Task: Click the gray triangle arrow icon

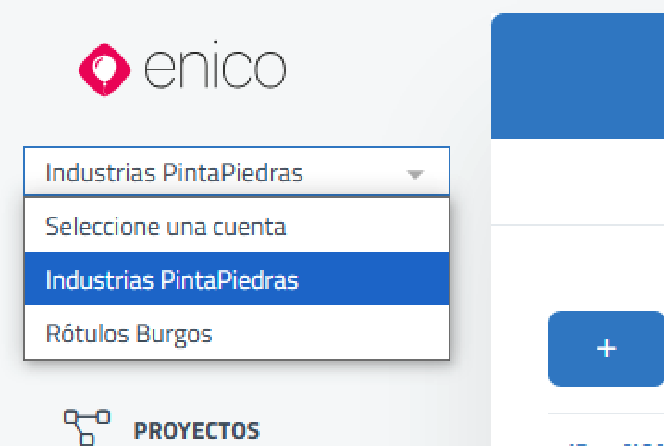Action: tap(416, 174)
